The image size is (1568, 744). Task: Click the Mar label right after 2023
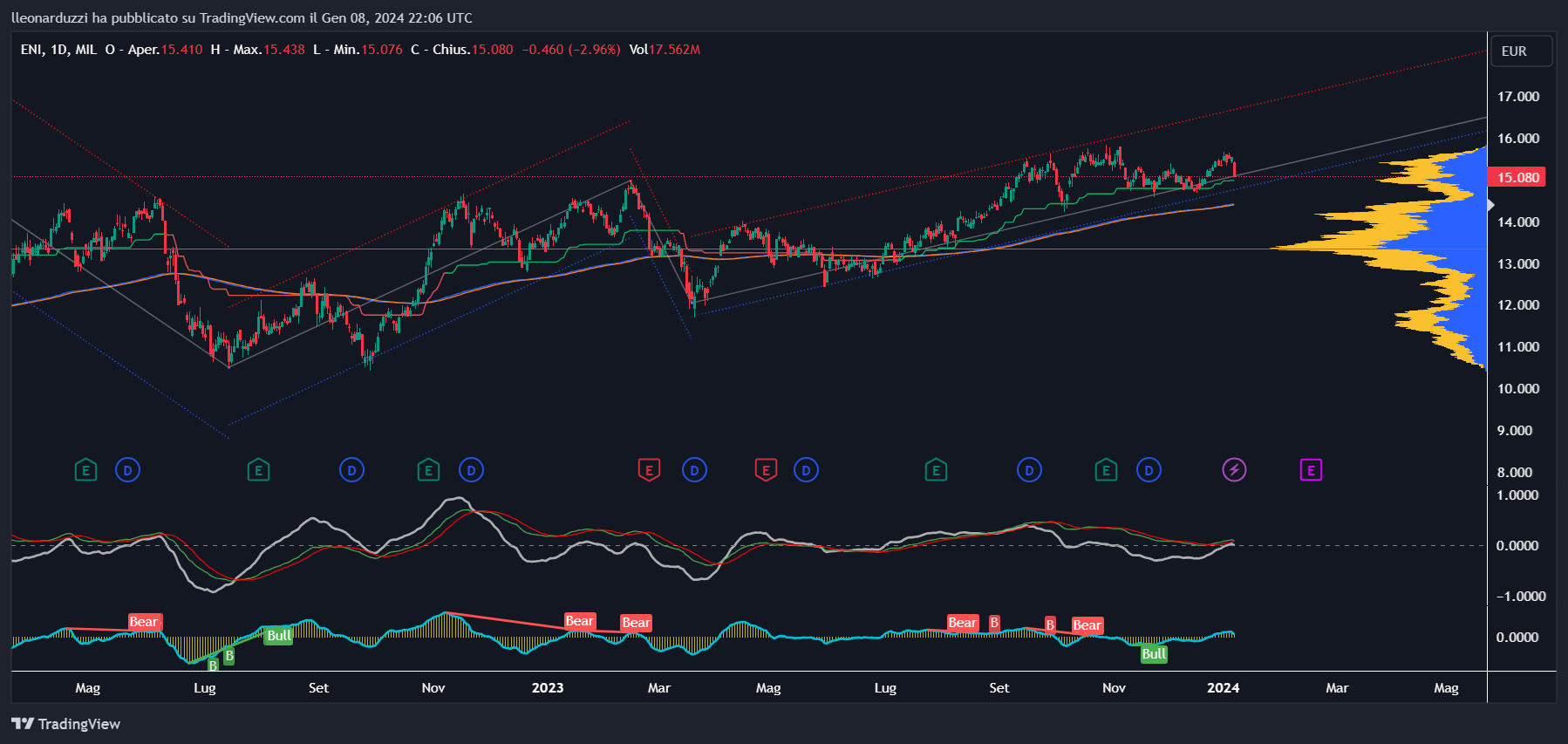[x=659, y=688]
